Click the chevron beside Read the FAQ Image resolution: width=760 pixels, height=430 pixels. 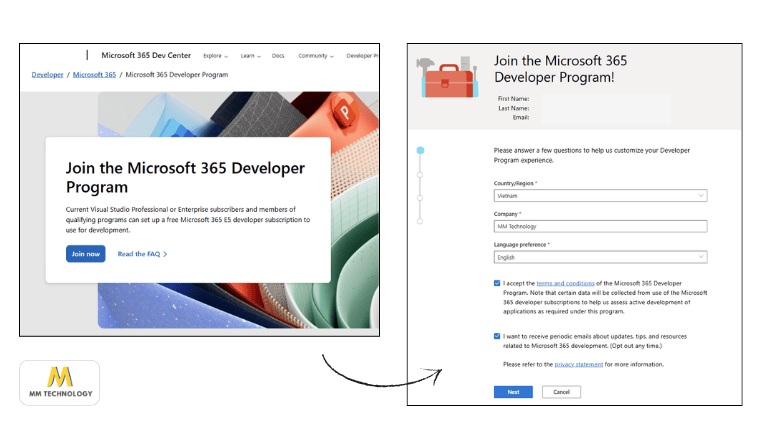165,254
